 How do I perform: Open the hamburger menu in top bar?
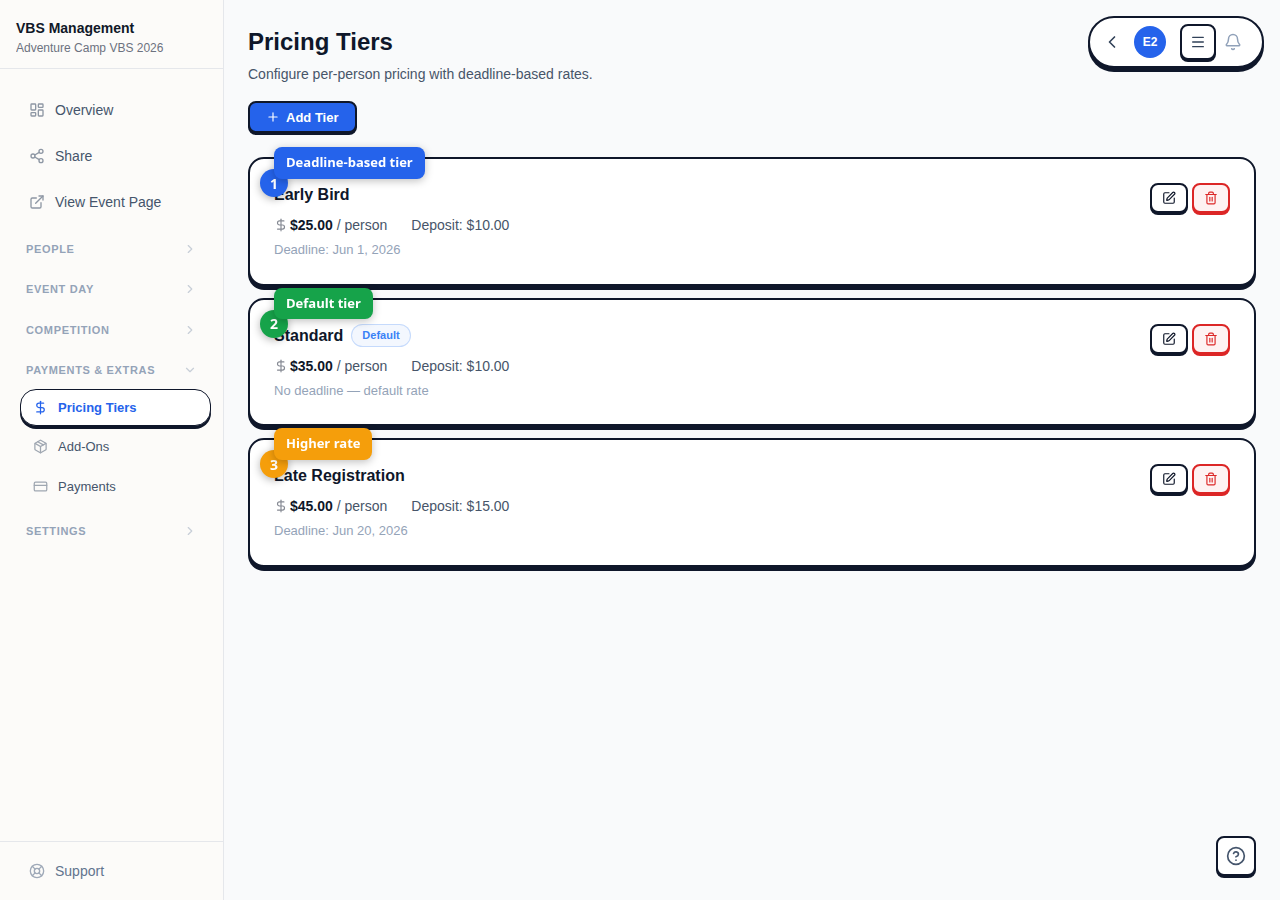[1198, 42]
